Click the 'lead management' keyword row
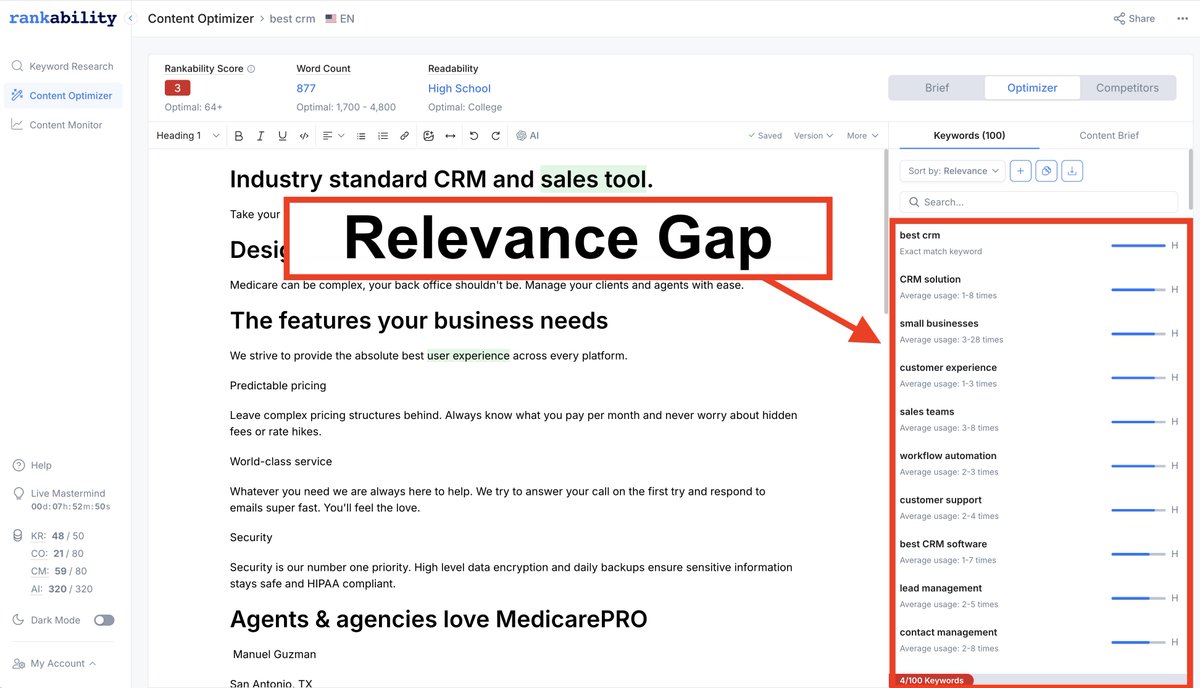 [x=1039, y=596]
